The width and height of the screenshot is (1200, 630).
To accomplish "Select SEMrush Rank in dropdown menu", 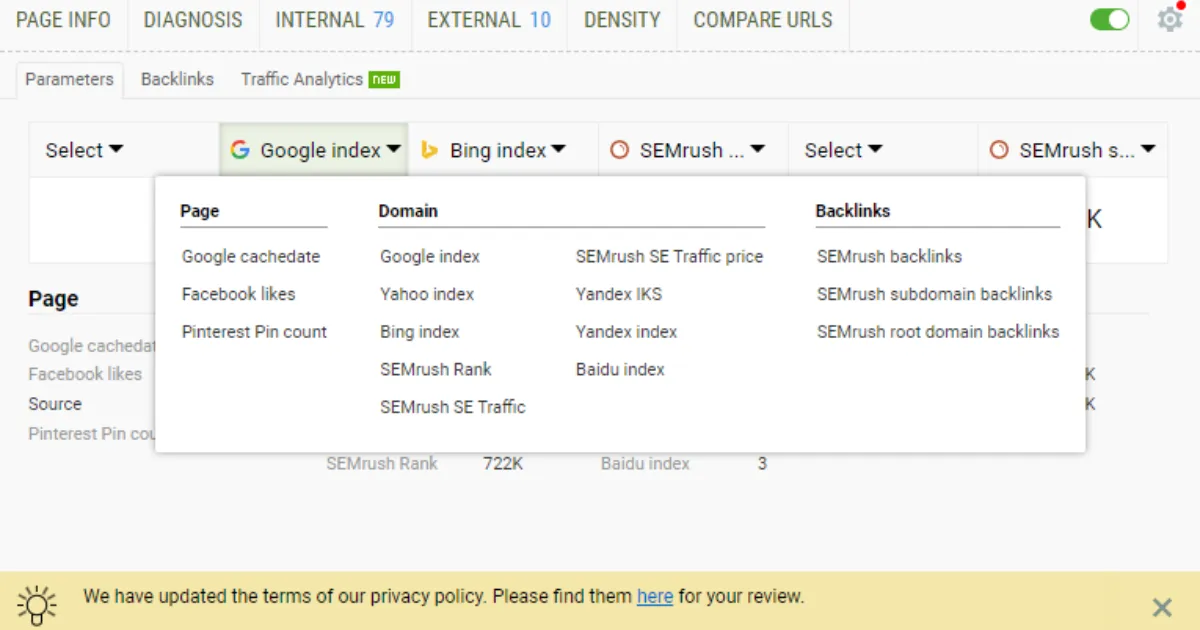I will click(x=436, y=369).
